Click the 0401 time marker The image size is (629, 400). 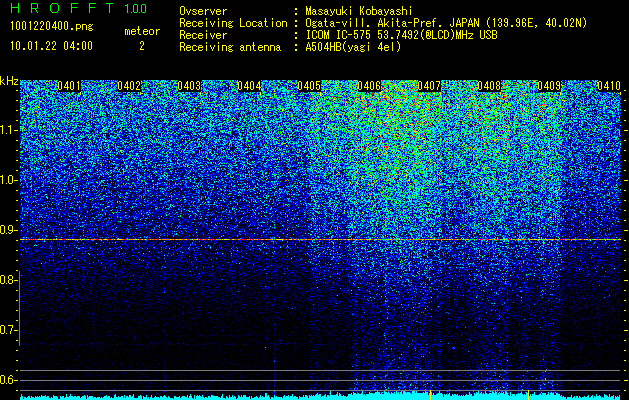coord(69,86)
